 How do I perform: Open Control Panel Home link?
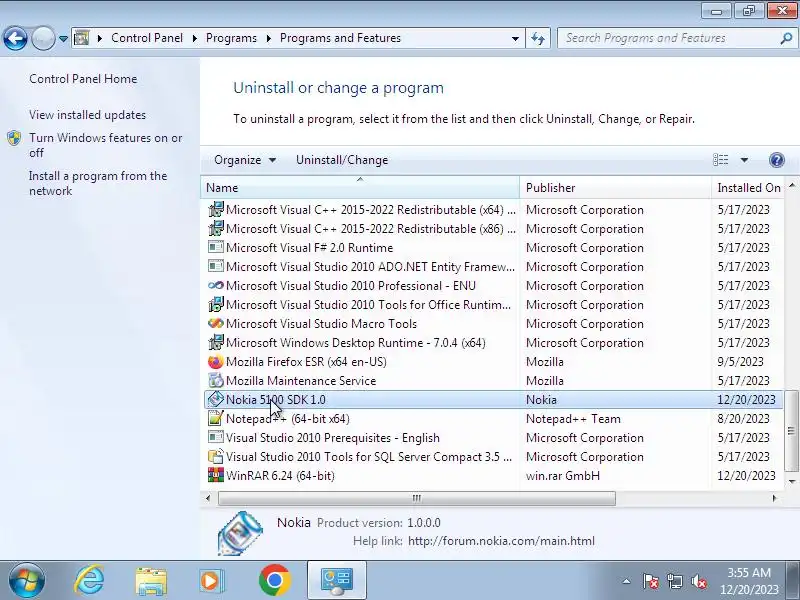pos(83,79)
